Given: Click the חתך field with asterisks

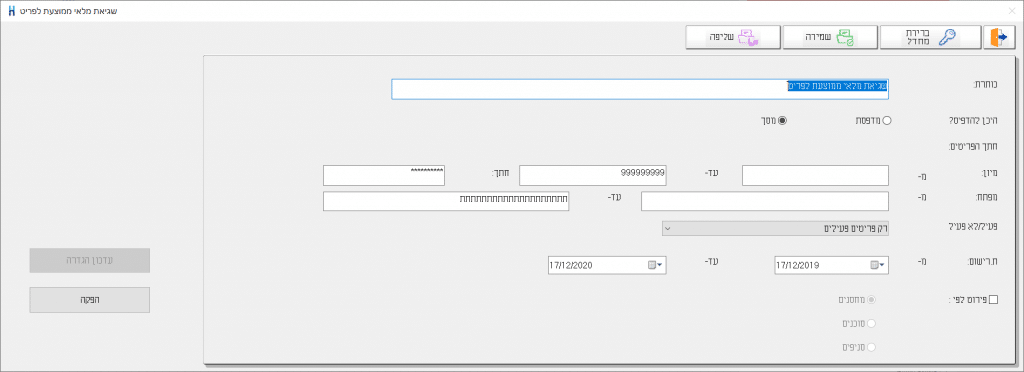Looking at the screenshot, I should coord(383,176).
